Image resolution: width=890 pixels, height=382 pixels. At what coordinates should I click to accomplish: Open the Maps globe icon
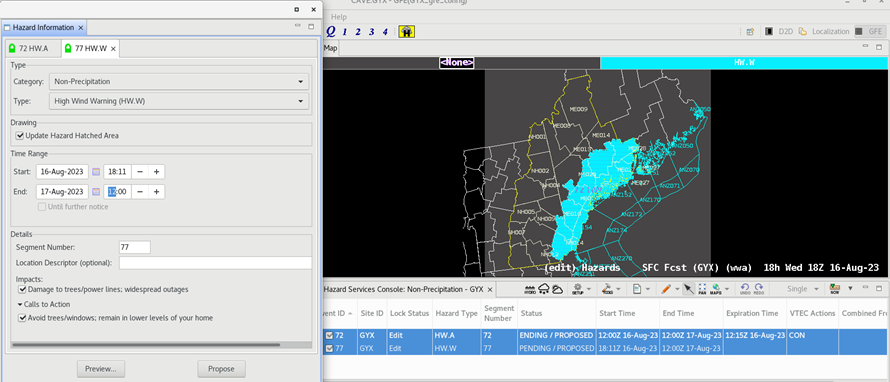[716, 289]
